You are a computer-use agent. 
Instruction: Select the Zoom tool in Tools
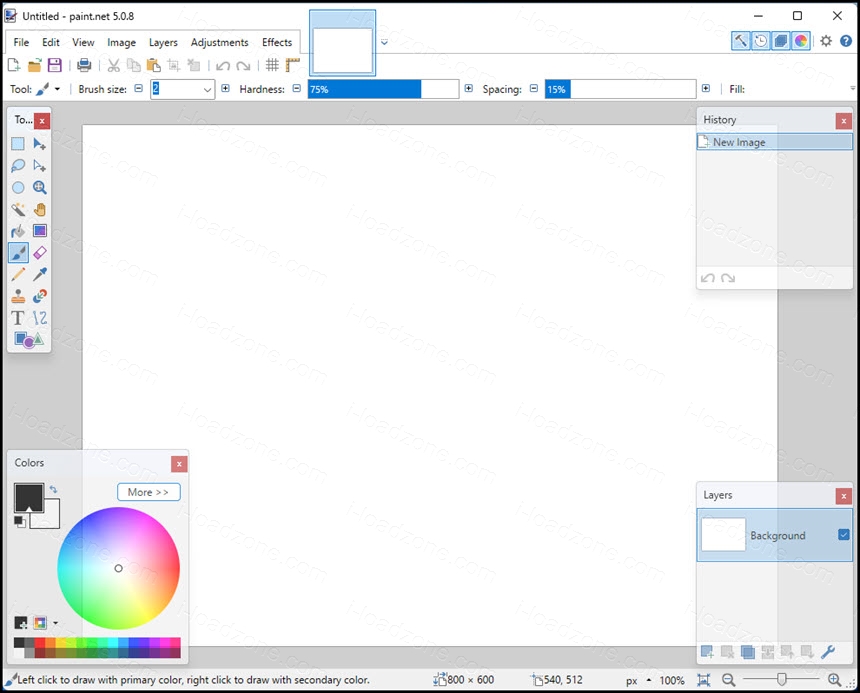pos(39,188)
